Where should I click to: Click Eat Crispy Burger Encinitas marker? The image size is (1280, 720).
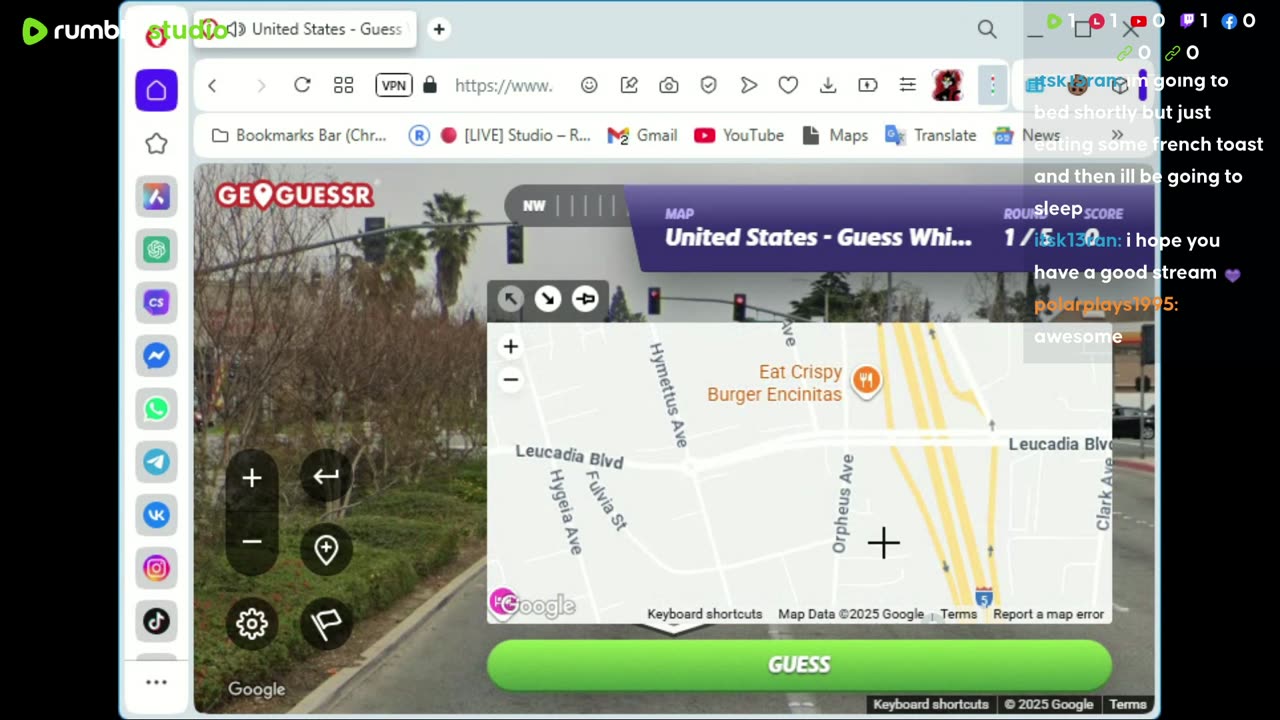866,379
